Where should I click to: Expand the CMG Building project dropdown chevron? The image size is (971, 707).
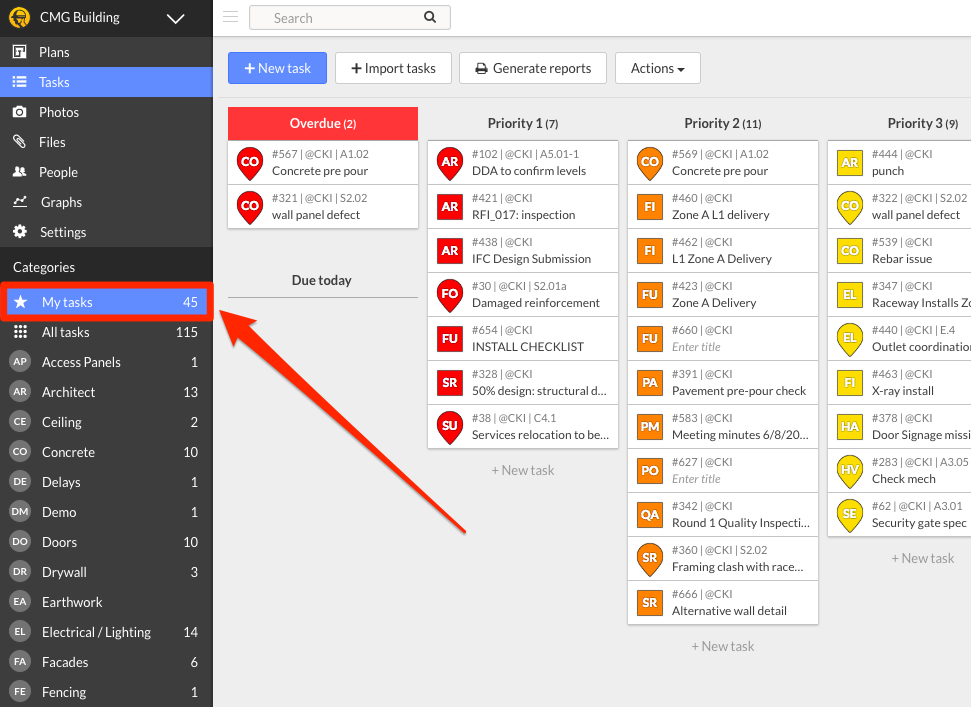176,19
